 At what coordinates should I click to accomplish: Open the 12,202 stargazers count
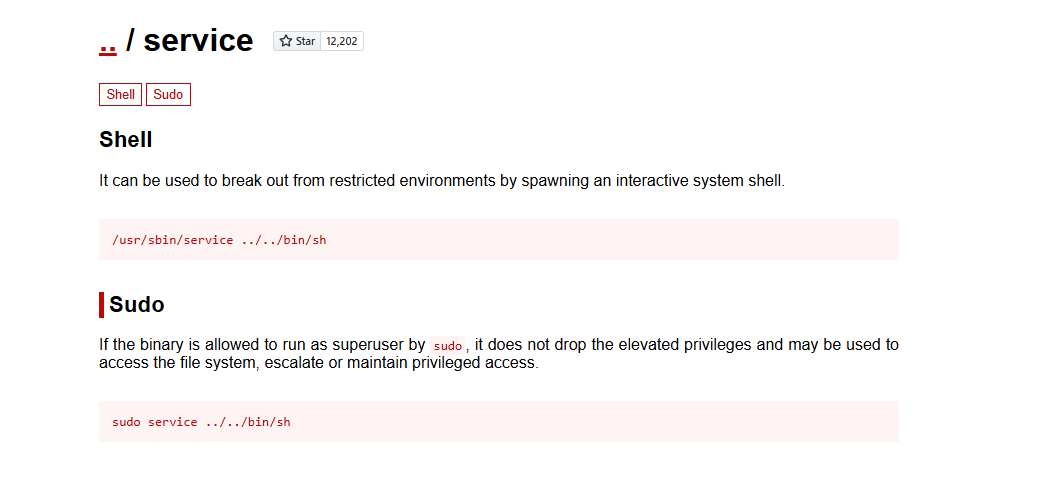342,41
